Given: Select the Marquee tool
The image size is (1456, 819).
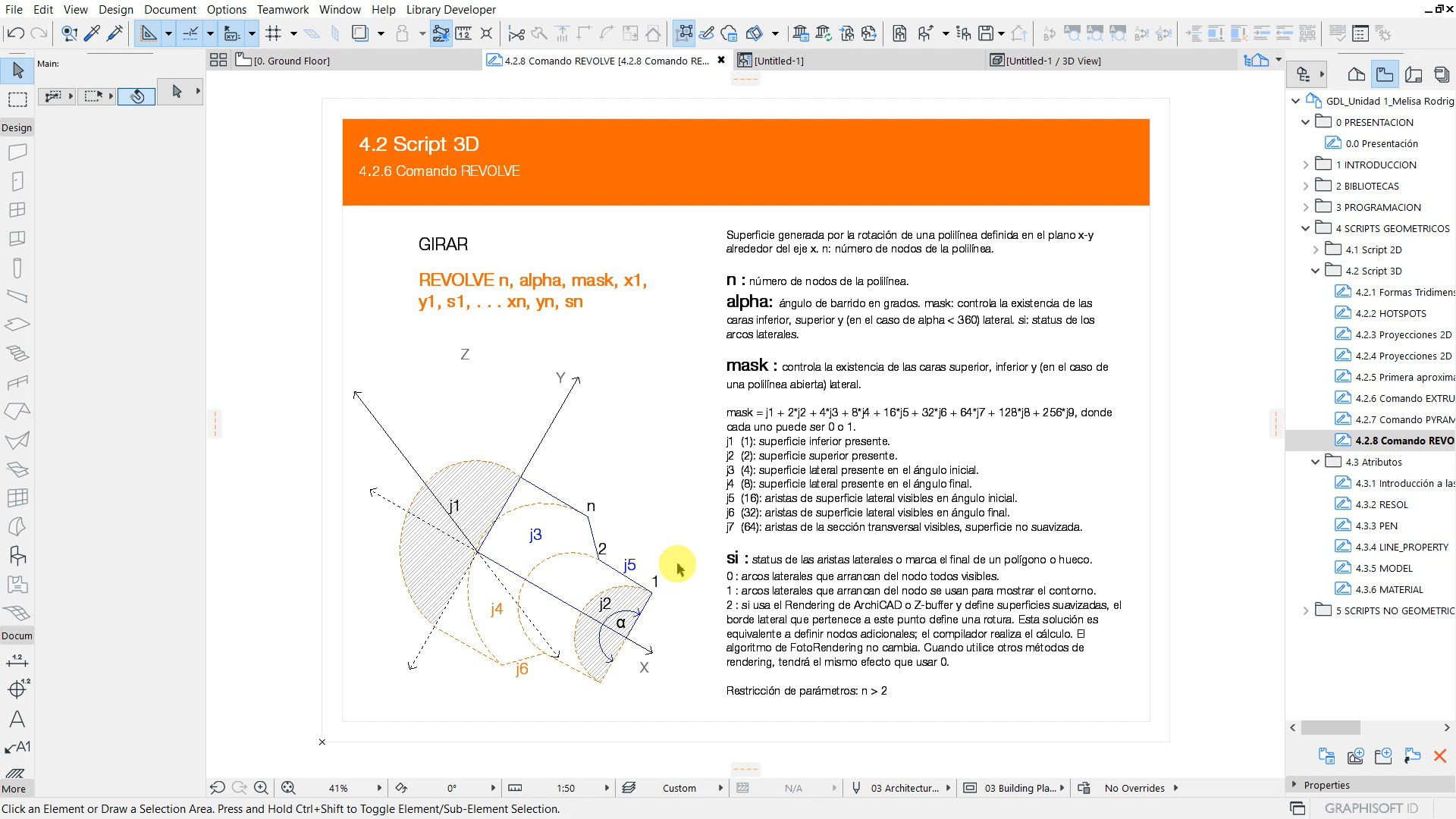Looking at the screenshot, I should click(17, 99).
